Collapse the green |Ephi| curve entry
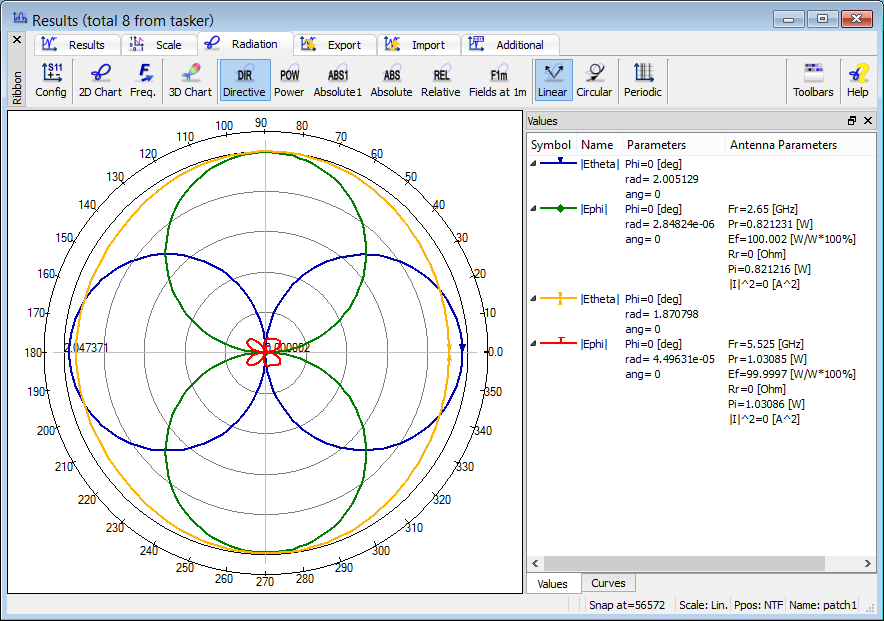 533,209
